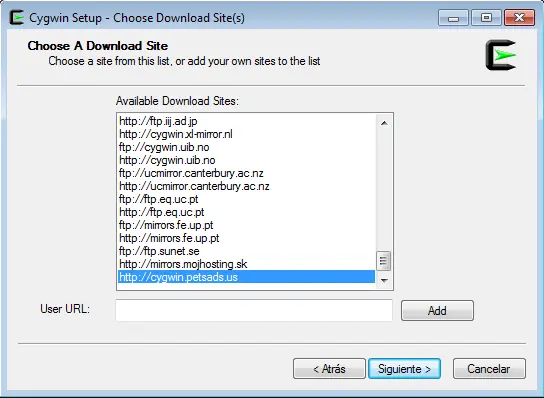Focus the User URL text field
The width and height of the screenshot is (544, 398).
[254, 310]
